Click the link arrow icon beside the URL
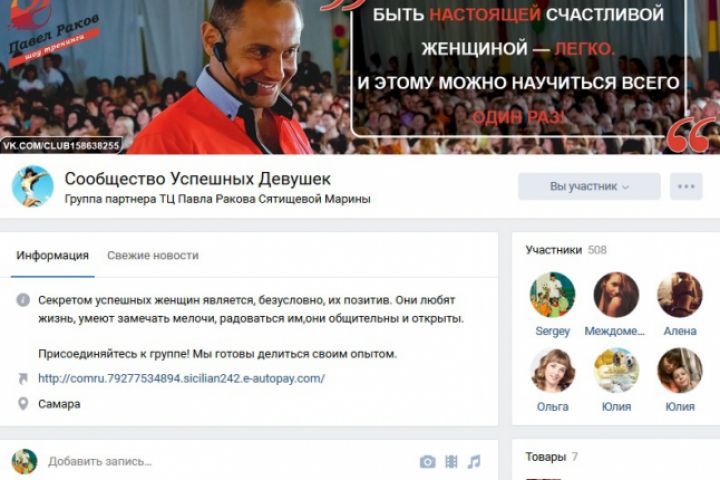 [22, 378]
